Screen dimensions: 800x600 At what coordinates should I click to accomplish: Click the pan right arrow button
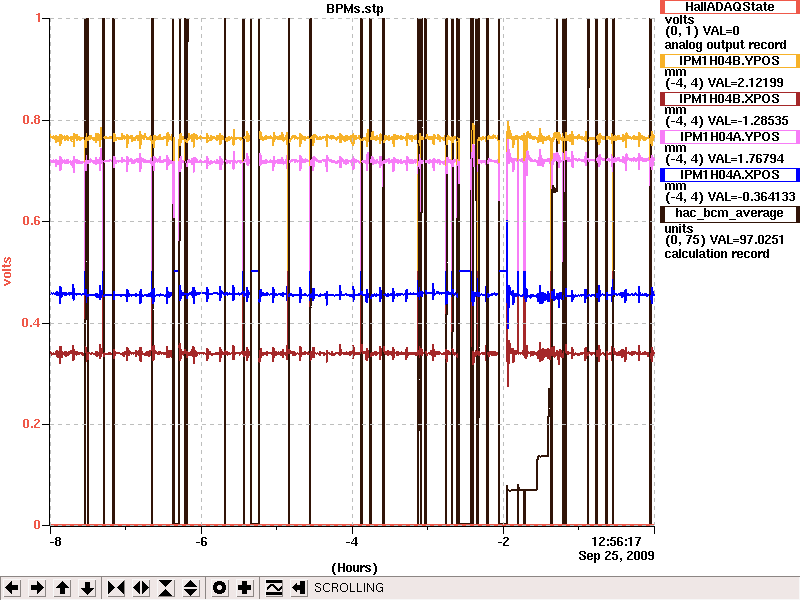[37, 588]
